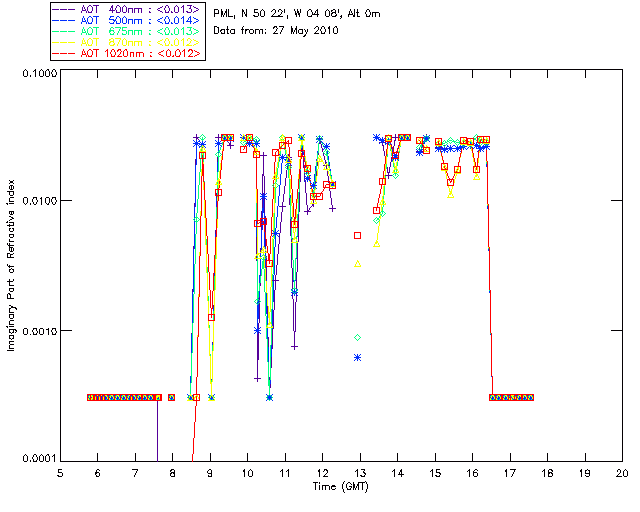640x512 pixels.
Task: Click the 0.0010 y-axis label
Action: (39, 331)
